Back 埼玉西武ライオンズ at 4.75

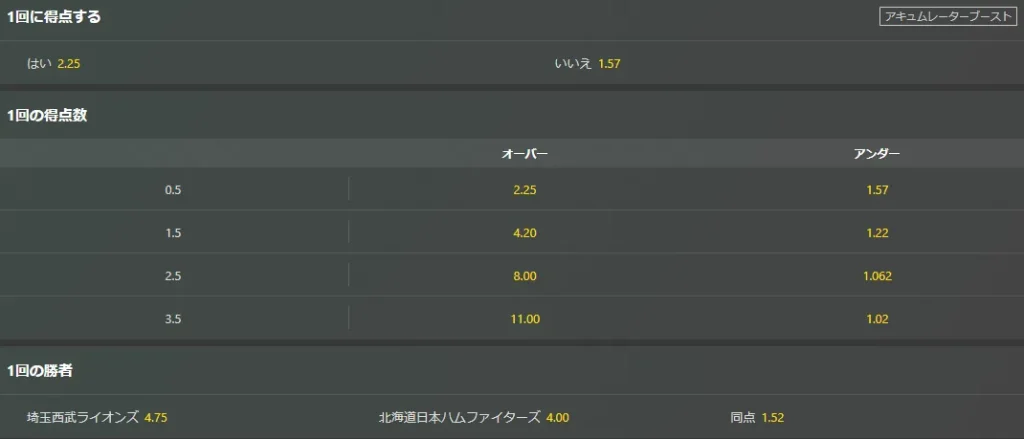point(97,417)
